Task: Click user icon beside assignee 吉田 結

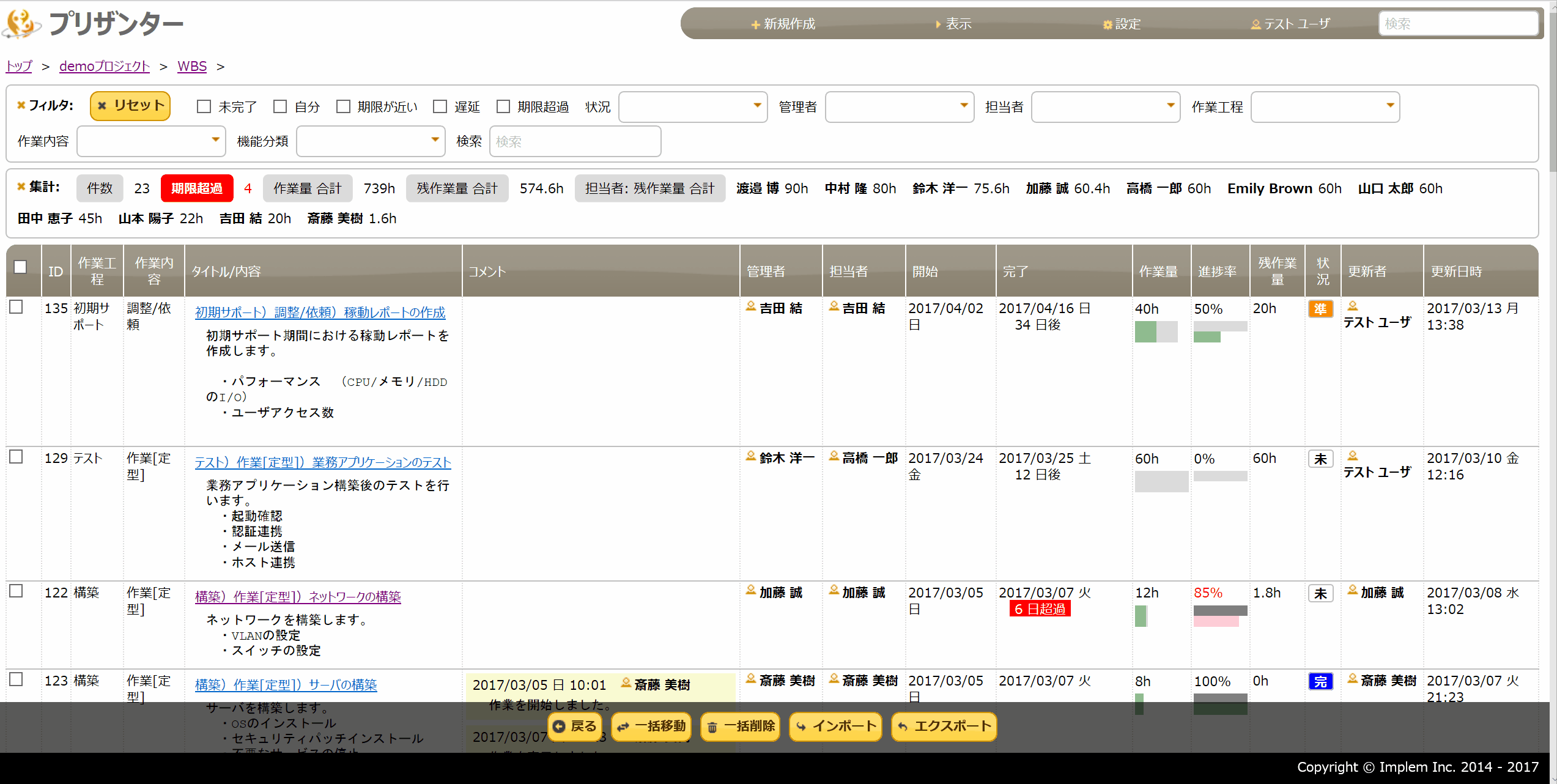Action: (x=834, y=306)
